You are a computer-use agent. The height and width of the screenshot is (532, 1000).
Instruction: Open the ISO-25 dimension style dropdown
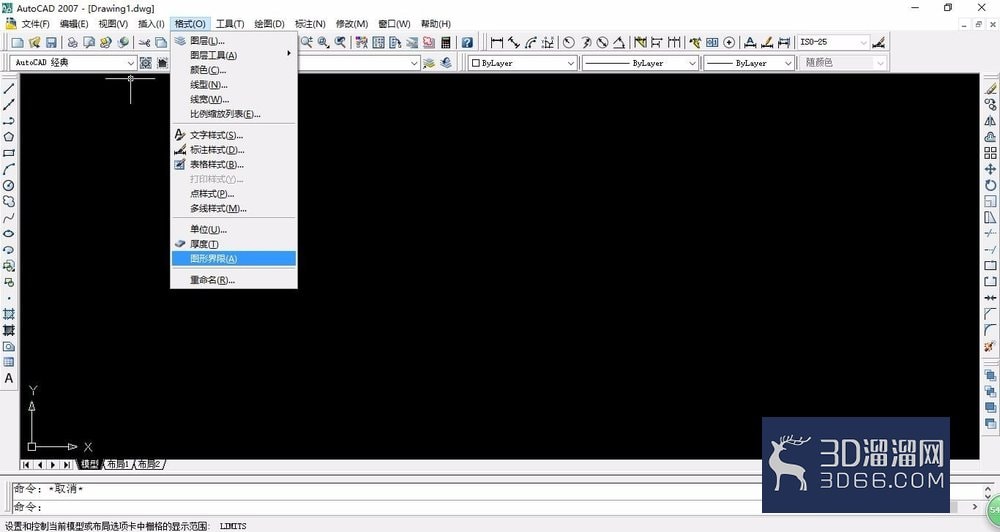coord(864,43)
